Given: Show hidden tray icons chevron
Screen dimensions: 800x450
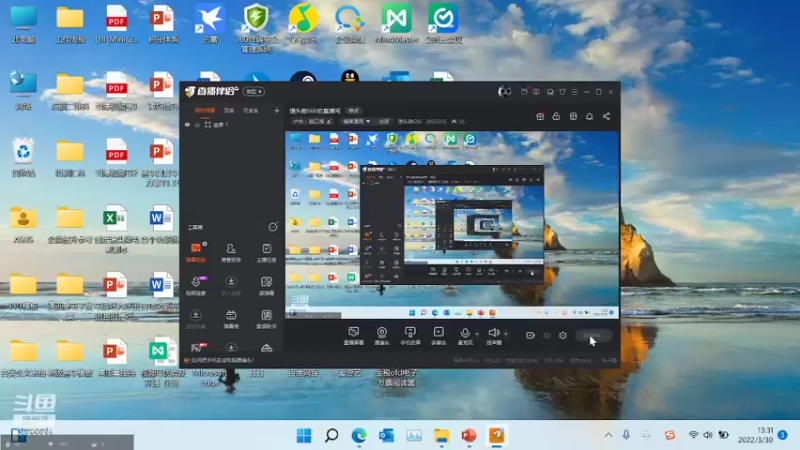Looking at the screenshot, I should click(608, 435).
